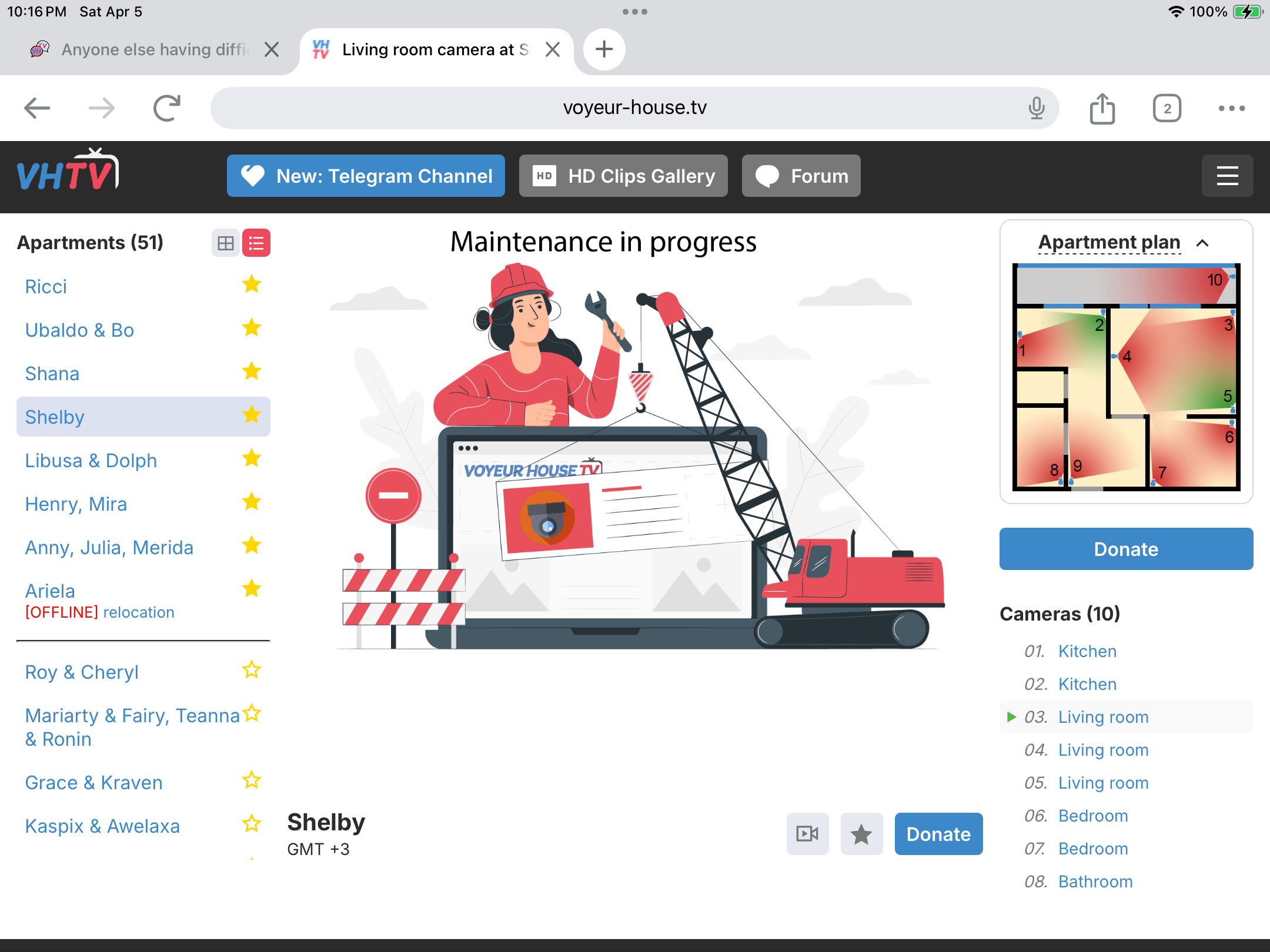Toggle the star on the Shelby row
The image size is (1270, 952).
pos(252,415)
